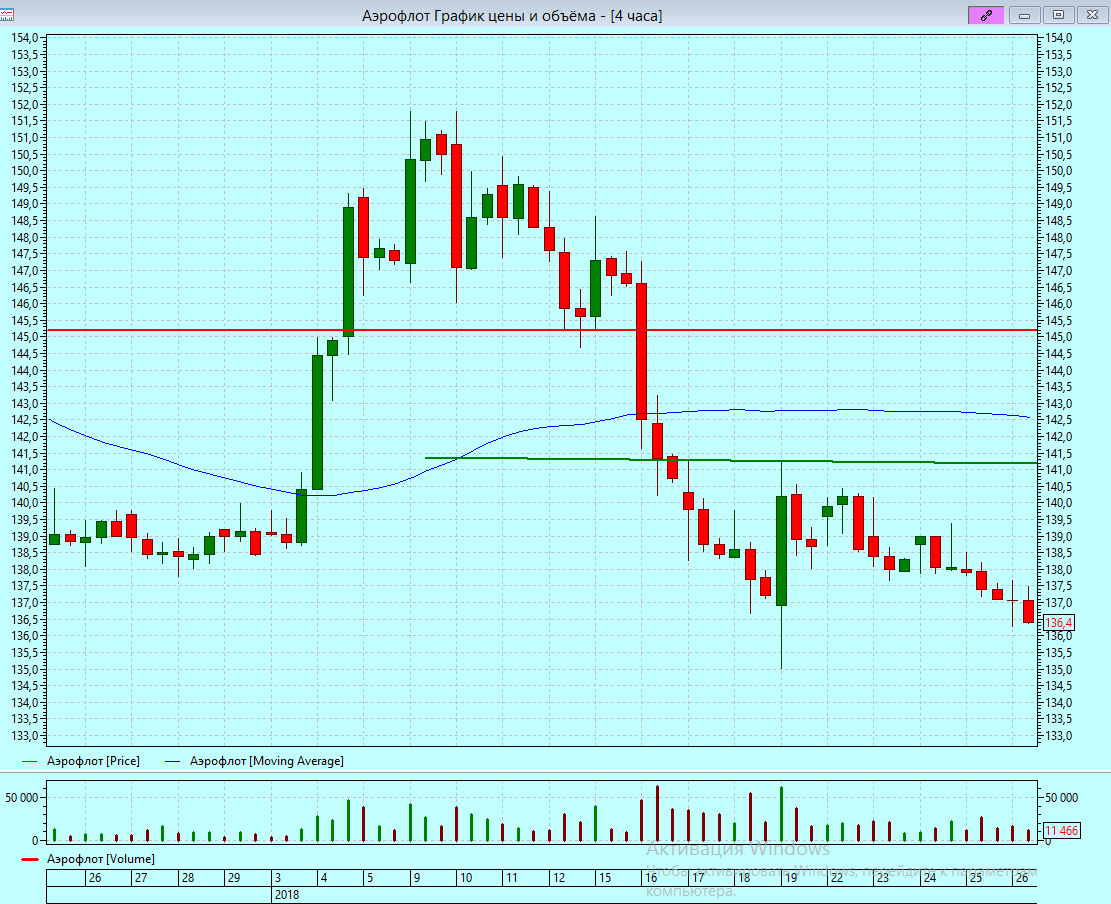This screenshot has height=904, width=1111.
Task: Click 154,0 on the left price axis
Action: coord(25,38)
